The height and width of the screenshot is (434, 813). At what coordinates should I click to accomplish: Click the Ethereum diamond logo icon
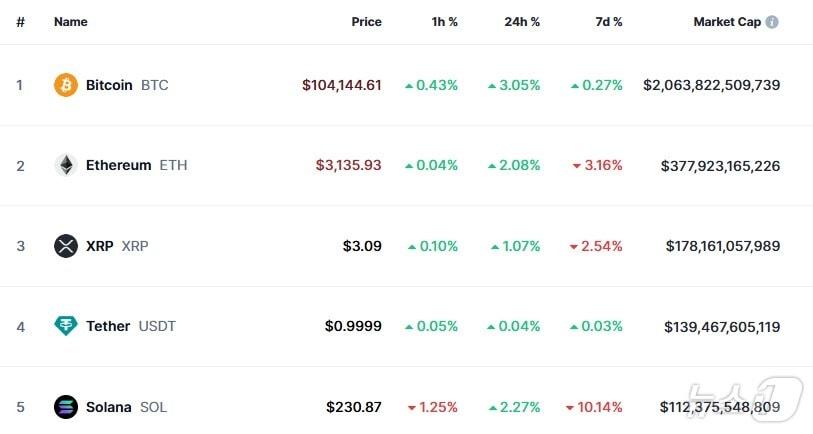(65, 165)
